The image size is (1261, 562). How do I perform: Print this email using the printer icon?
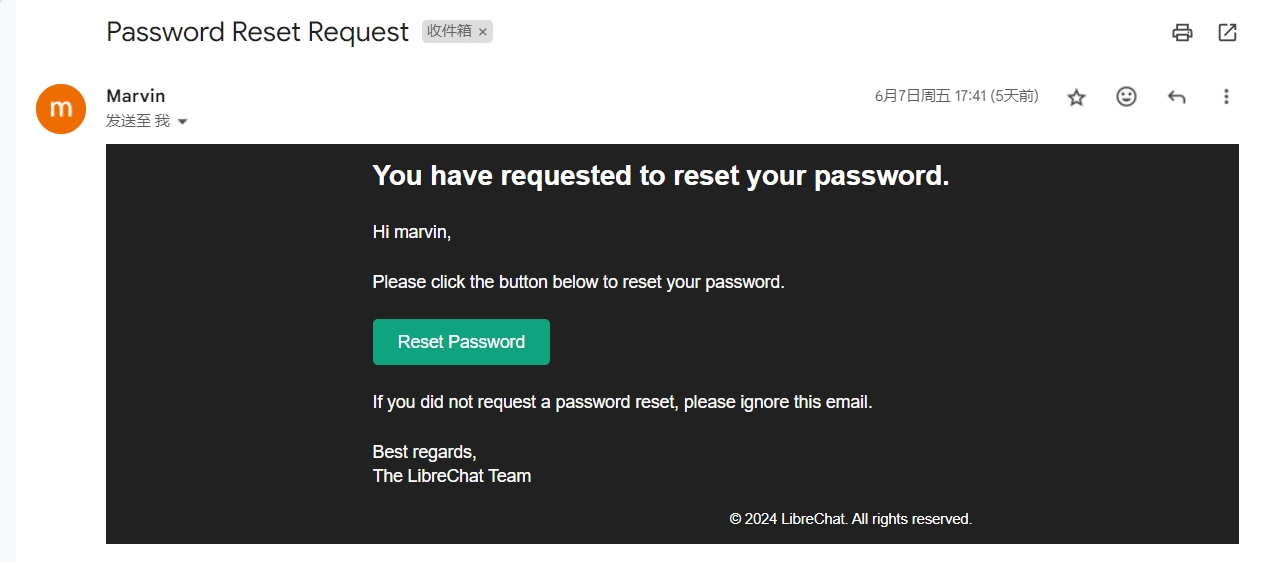tap(1182, 32)
